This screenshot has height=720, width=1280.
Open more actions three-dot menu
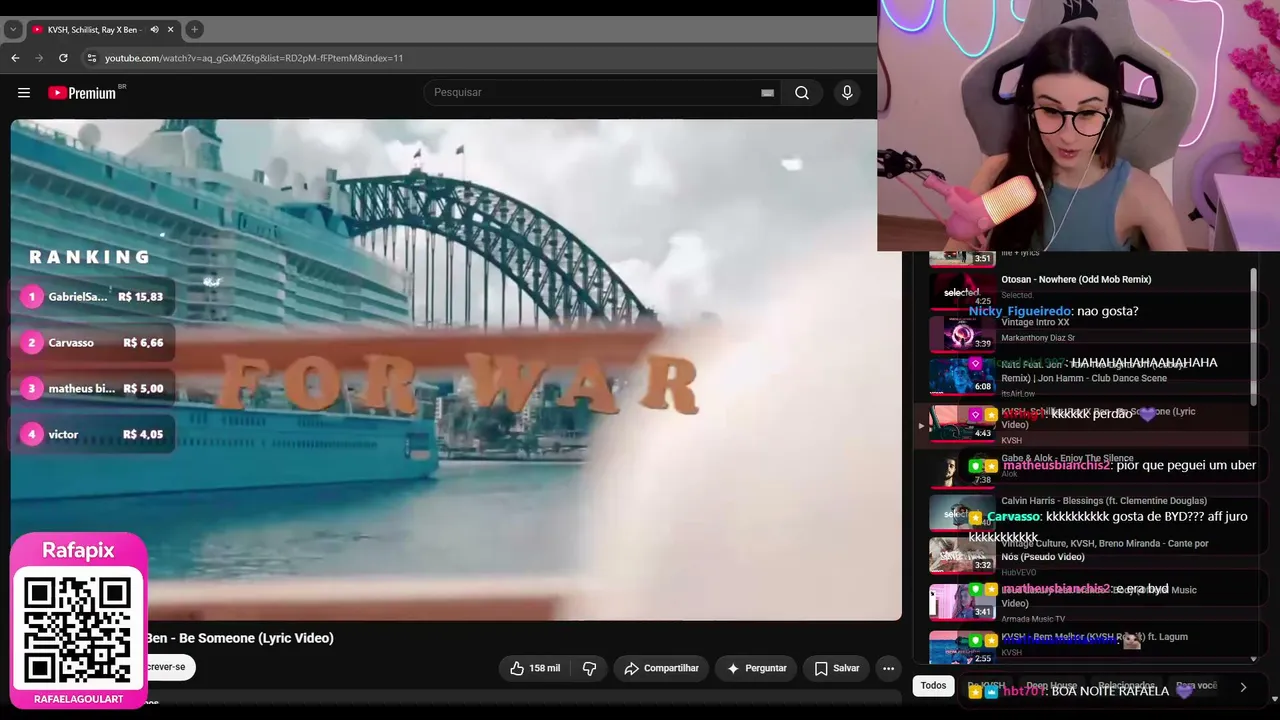click(x=888, y=668)
